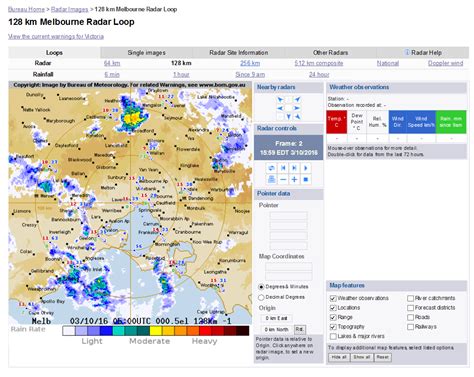Open the Radar Help tab

click(423, 53)
